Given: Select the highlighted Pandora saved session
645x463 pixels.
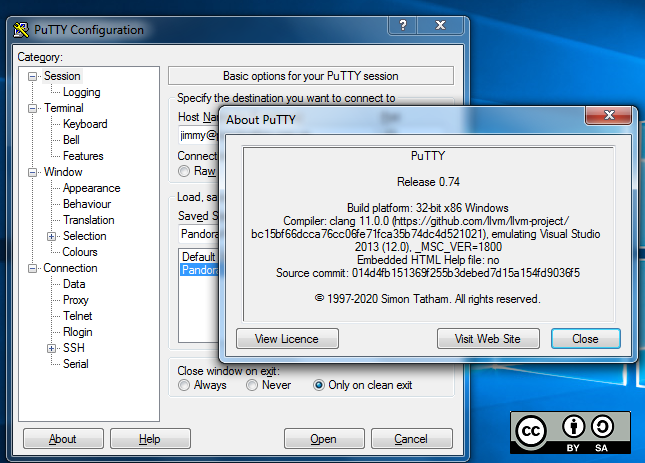Looking at the screenshot, I should click(199, 270).
